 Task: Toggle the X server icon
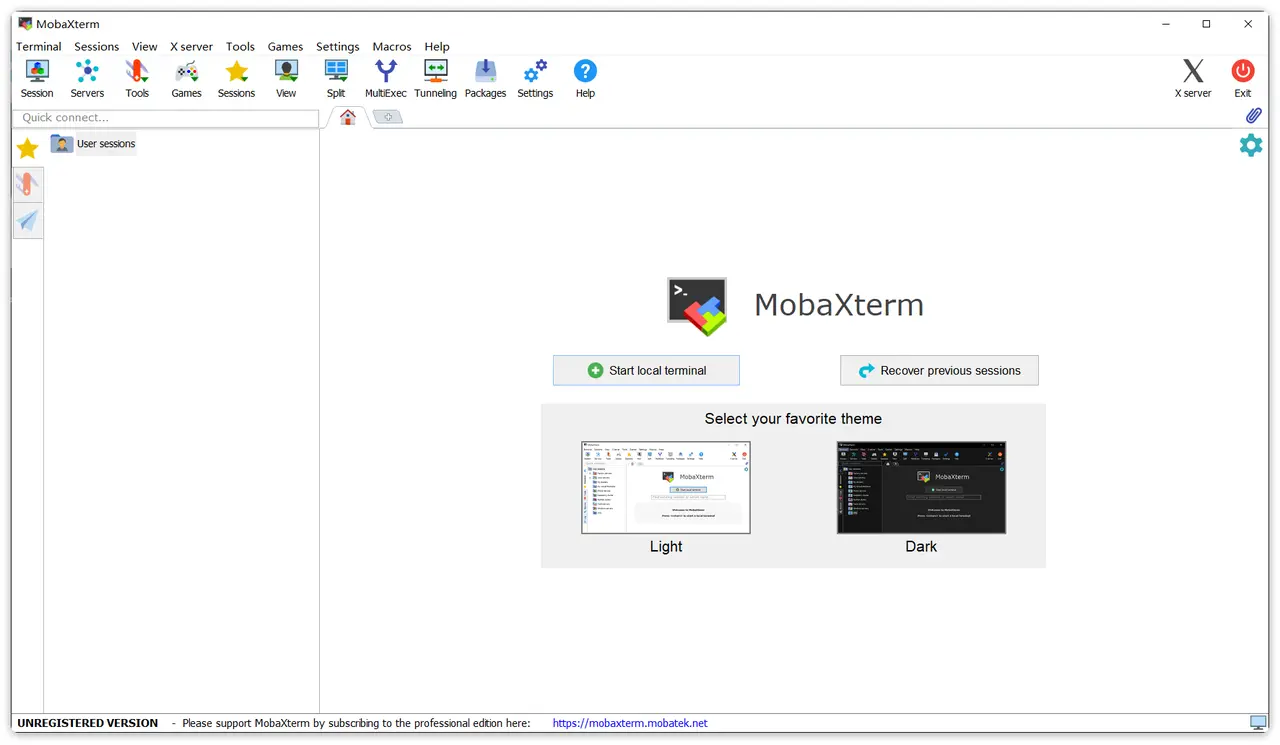(1192, 79)
